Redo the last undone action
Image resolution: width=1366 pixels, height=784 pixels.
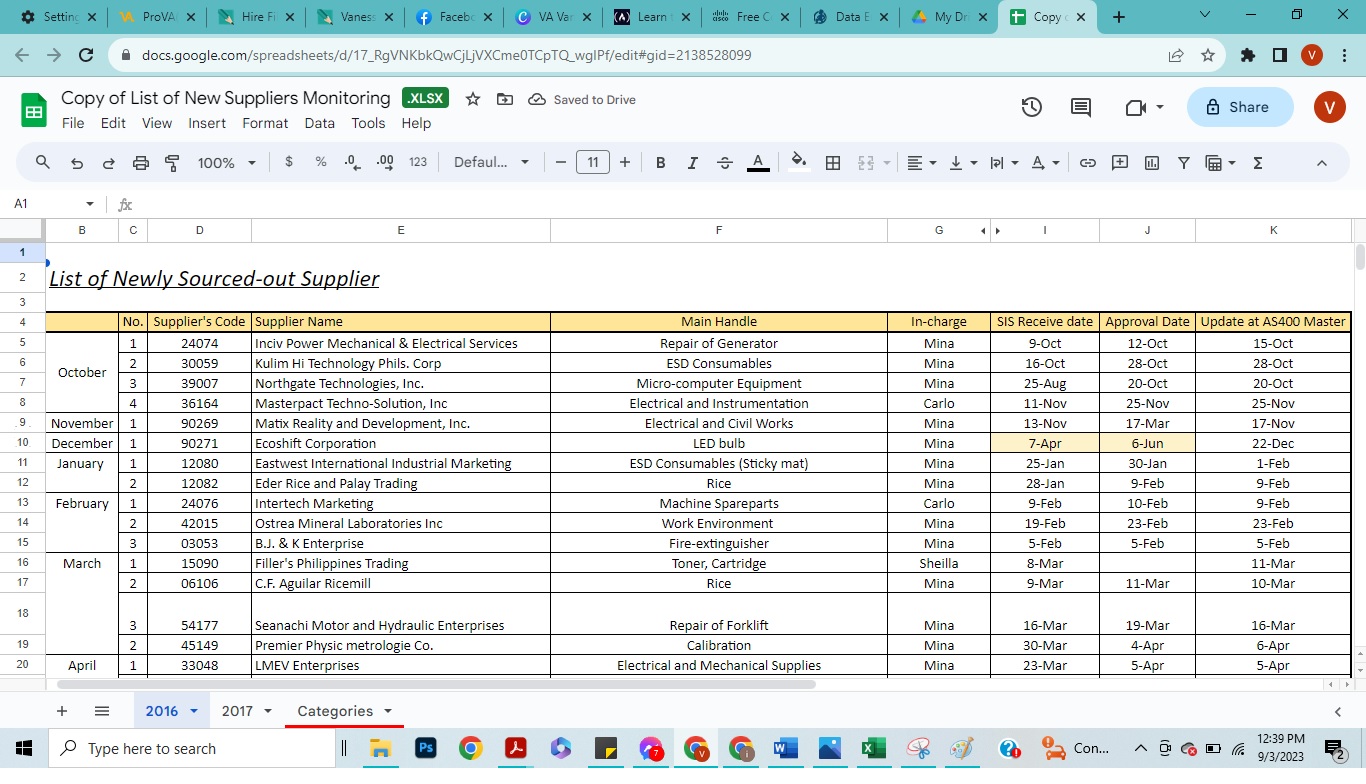pyautogui.click(x=109, y=163)
